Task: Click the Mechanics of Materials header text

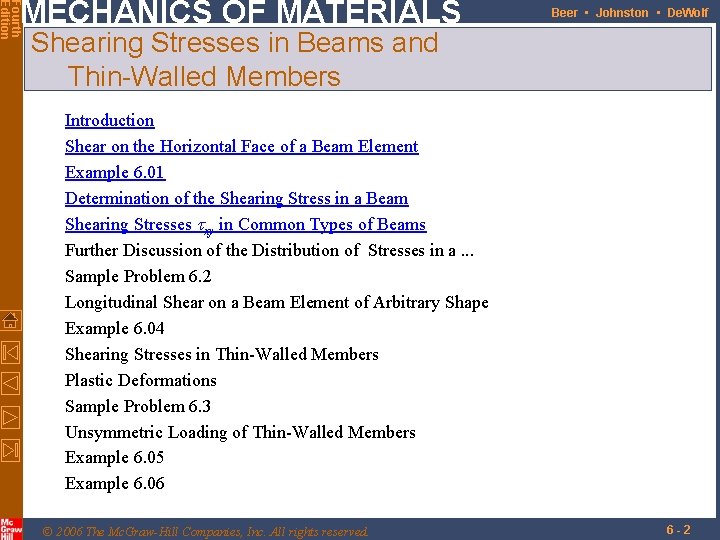Action: (242, 11)
